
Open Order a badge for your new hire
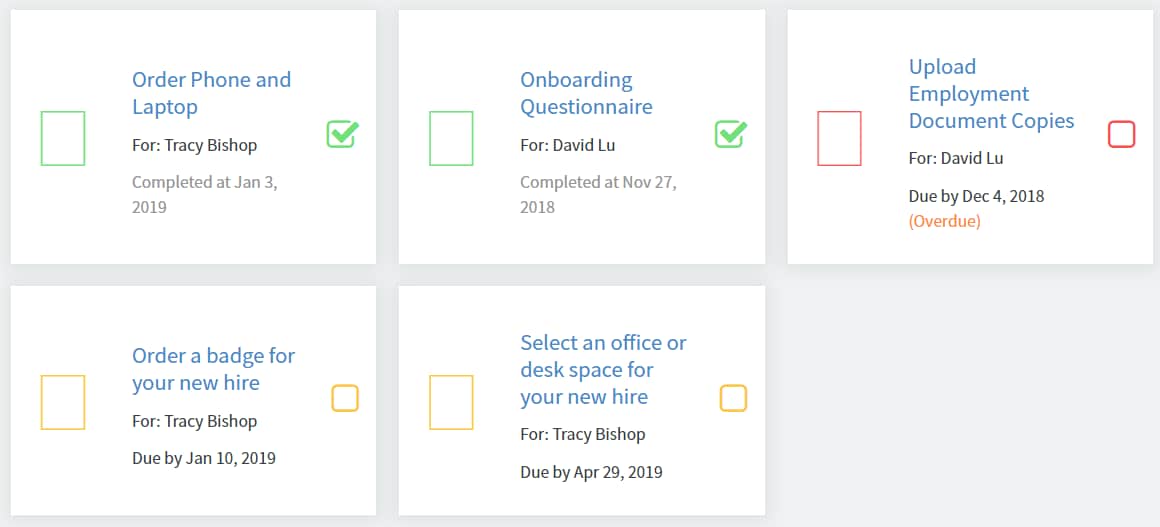point(214,369)
